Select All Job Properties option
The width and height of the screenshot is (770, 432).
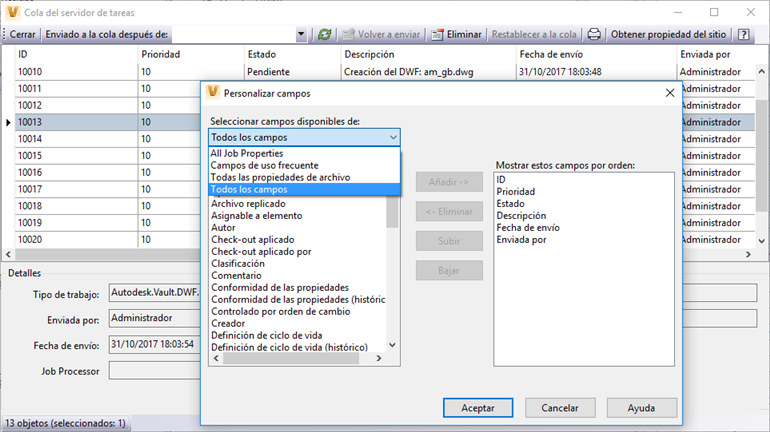pos(304,153)
